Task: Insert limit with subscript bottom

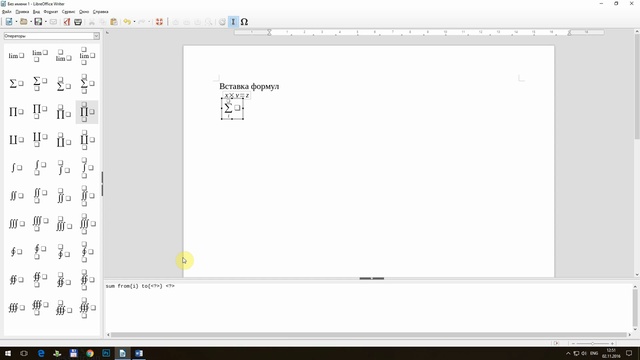Action: click(x=40, y=56)
